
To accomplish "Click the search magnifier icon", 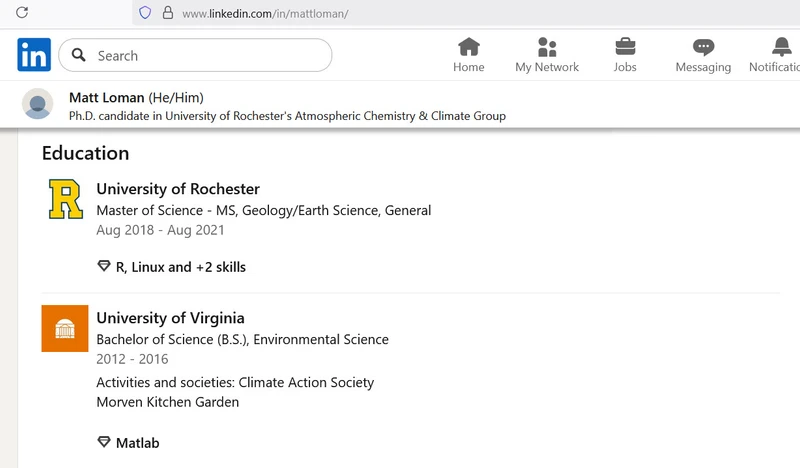I will coord(79,55).
